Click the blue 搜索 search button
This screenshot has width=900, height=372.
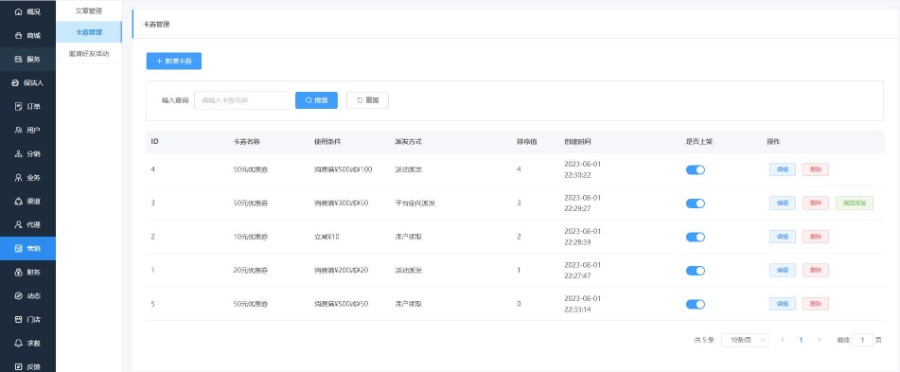(316, 100)
